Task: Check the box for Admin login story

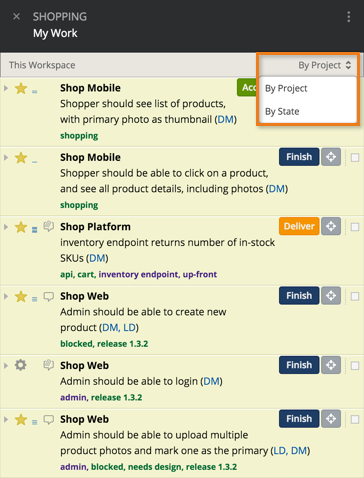Action: pyautogui.click(x=355, y=366)
